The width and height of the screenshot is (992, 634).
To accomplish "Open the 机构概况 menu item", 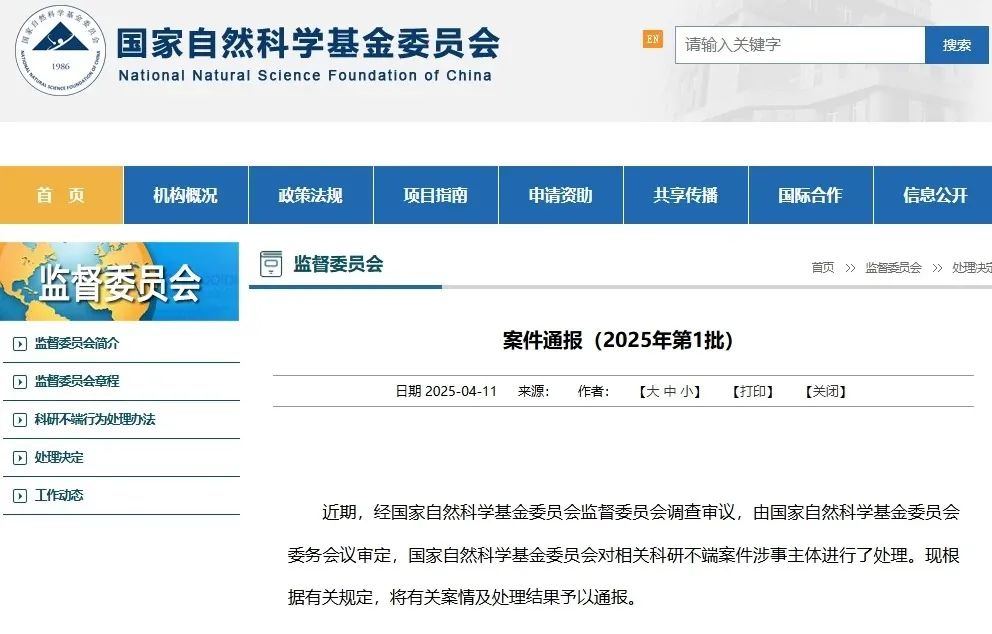I will (x=185, y=195).
